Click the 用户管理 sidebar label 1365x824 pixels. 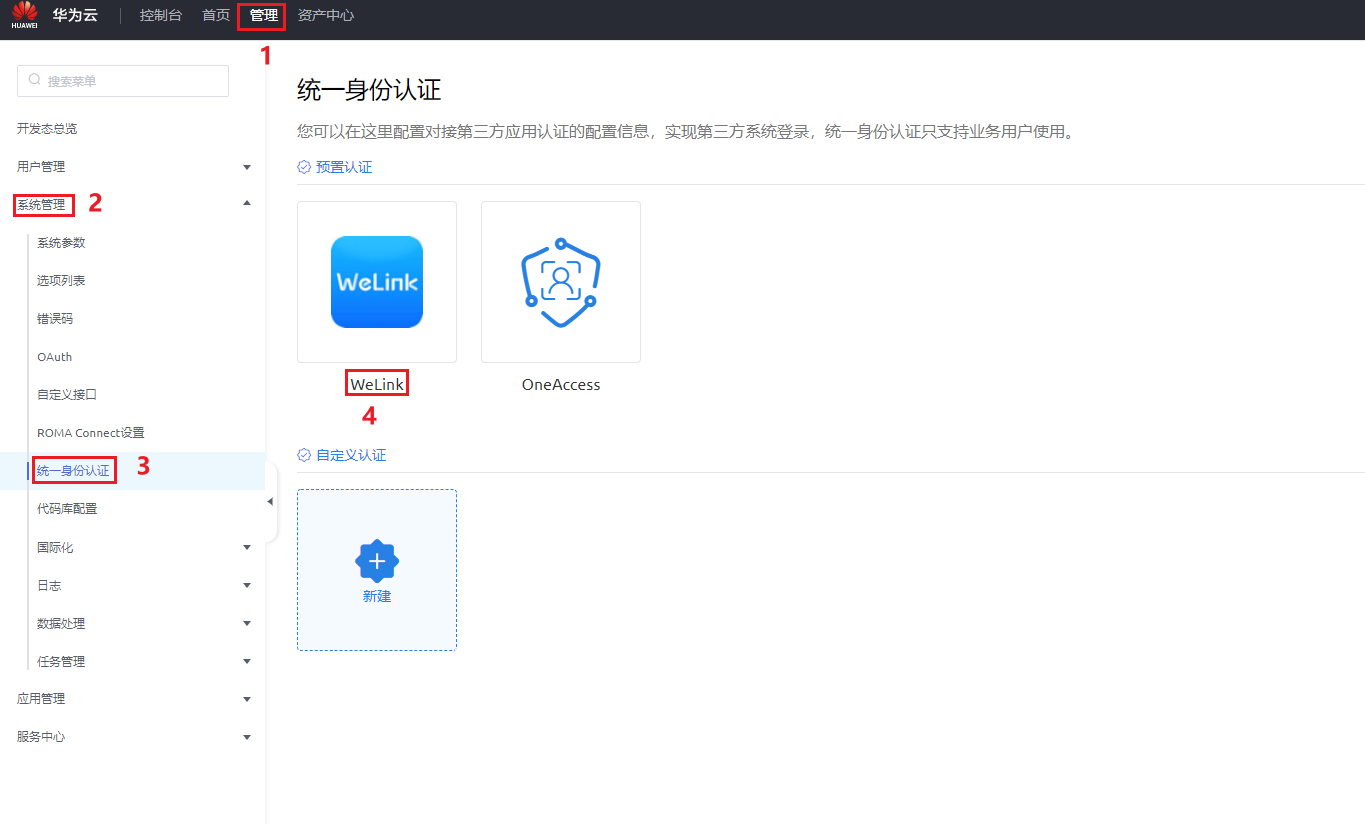[41, 167]
